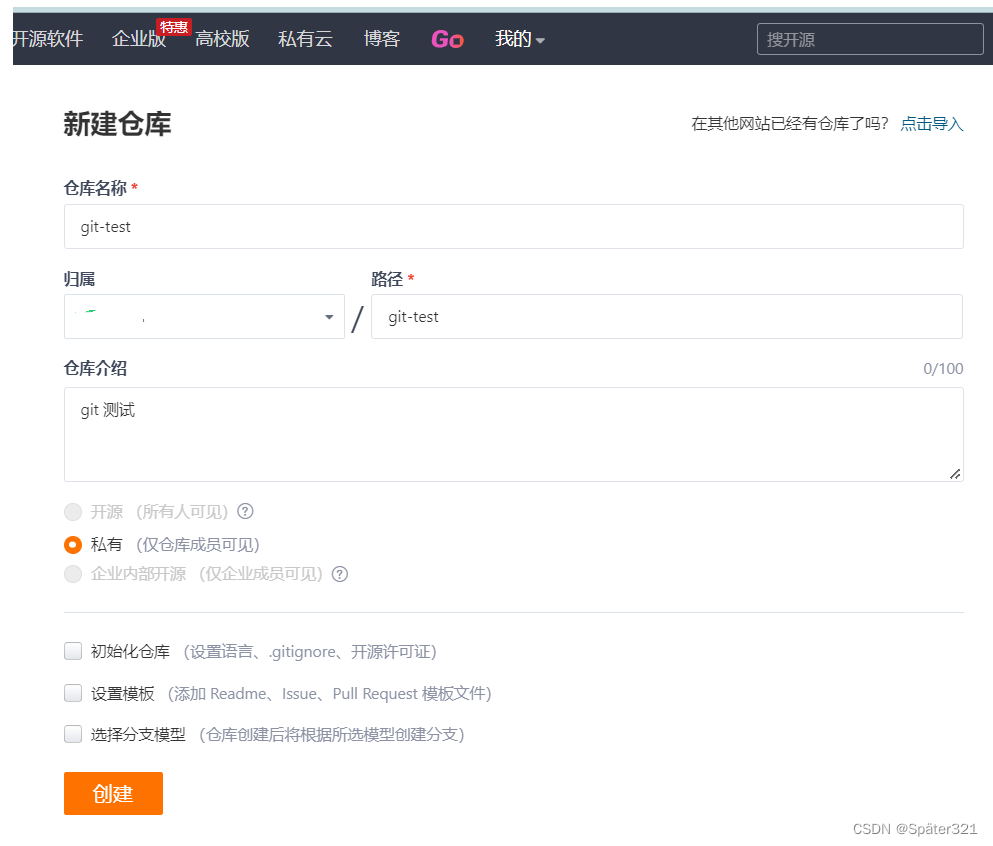Open the Go logo in navigation bar
Viewport: 993px width, 846px height.
tap(447, 39)
